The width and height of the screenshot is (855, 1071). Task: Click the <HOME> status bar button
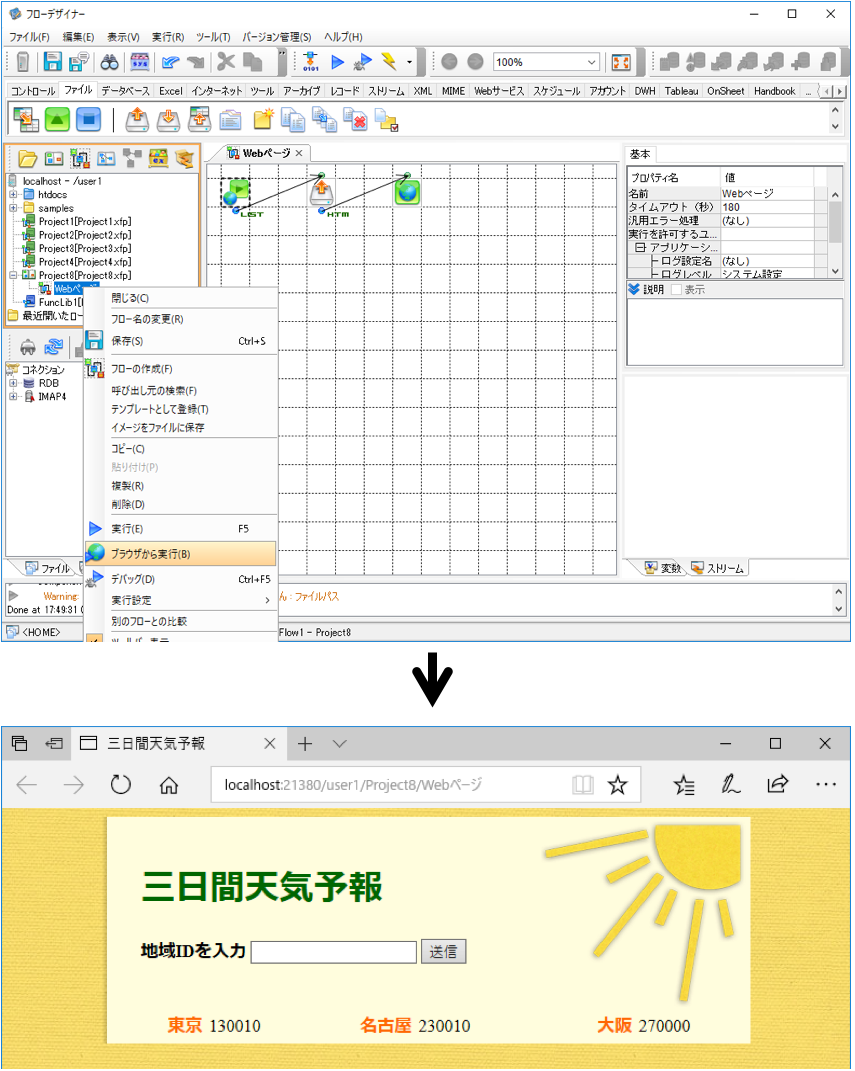click(34, 632)
